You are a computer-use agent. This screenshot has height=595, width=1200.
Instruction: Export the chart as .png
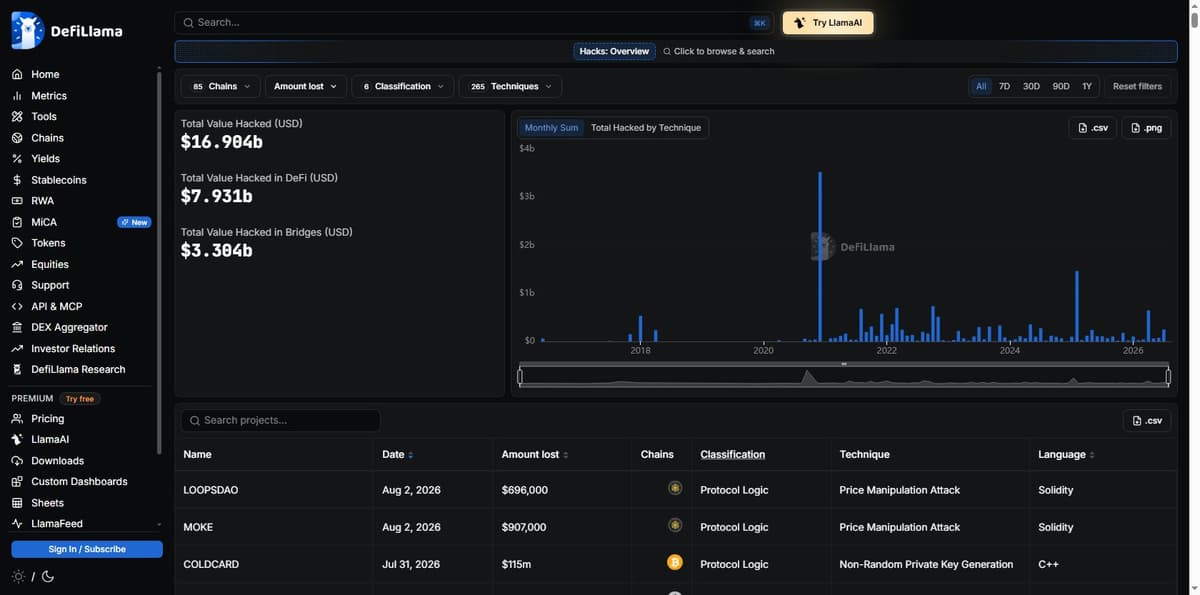pos(1146,128)
